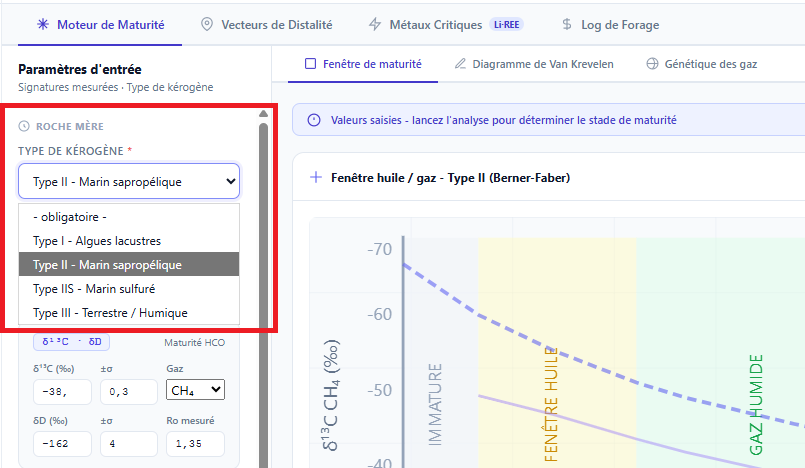Click the square icon beside Fenêtre de maturité
The image size is (805, 468).
[x=311, y=64]
